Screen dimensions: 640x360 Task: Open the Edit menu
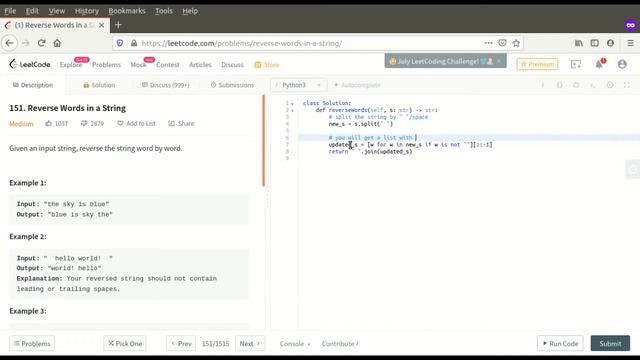(32, 11)
